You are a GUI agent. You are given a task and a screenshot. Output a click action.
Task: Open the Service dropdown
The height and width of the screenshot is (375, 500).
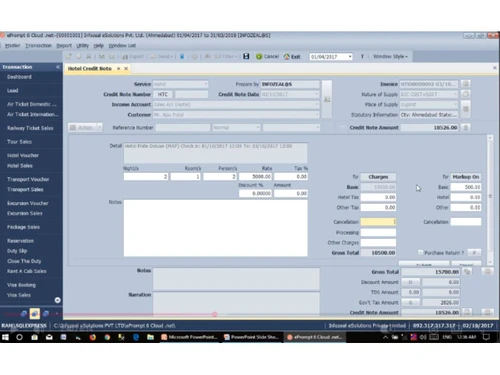click(x=205, y=84)
